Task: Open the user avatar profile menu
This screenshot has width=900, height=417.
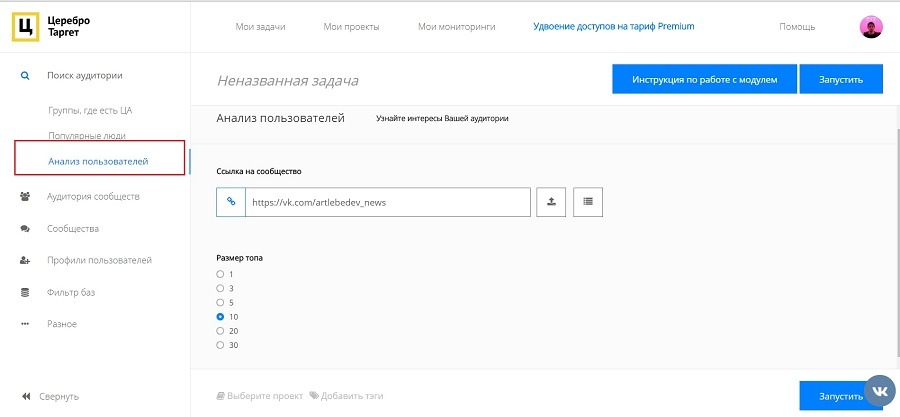Action: pyautogui.click(x=871, y=26)
